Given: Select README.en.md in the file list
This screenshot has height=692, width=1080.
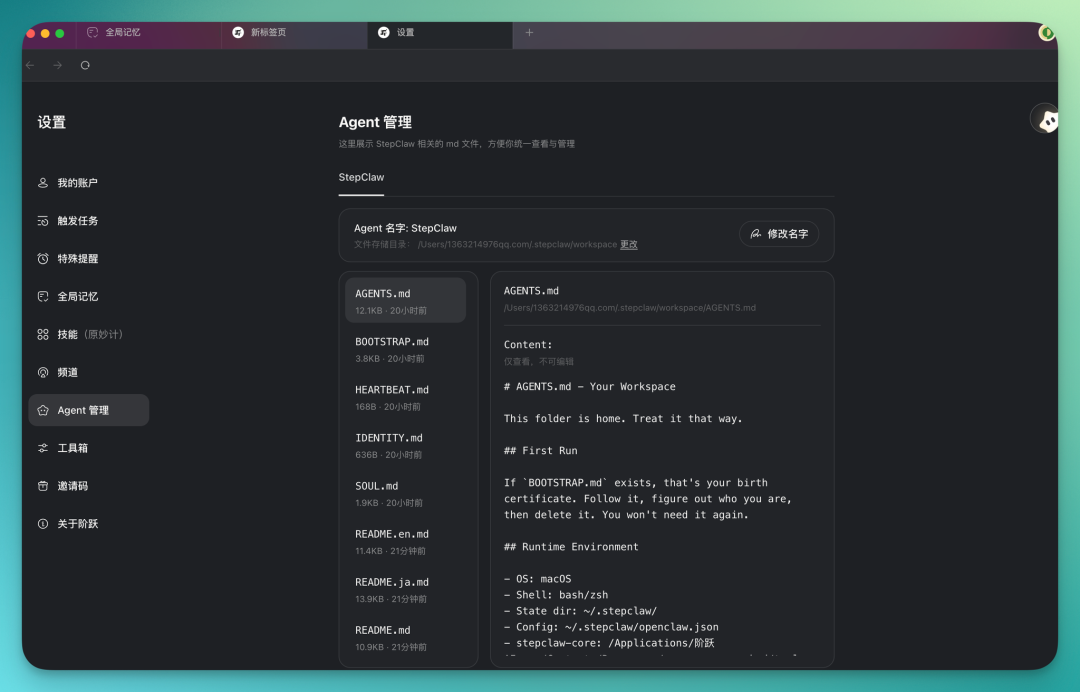Looking at the screenshot, I should [x=405, y=542].
